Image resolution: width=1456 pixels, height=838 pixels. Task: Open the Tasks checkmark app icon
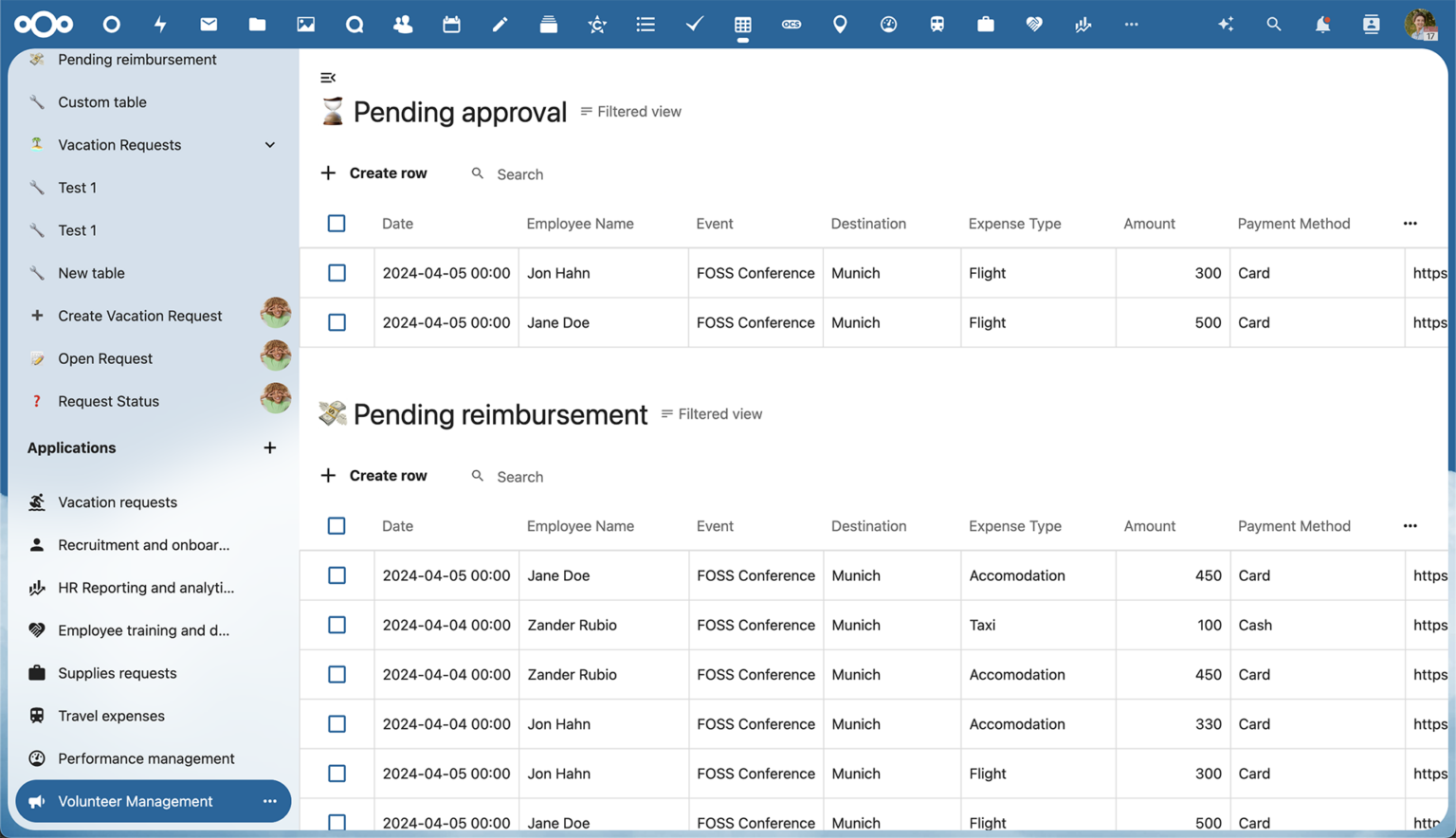coord(694,24)
